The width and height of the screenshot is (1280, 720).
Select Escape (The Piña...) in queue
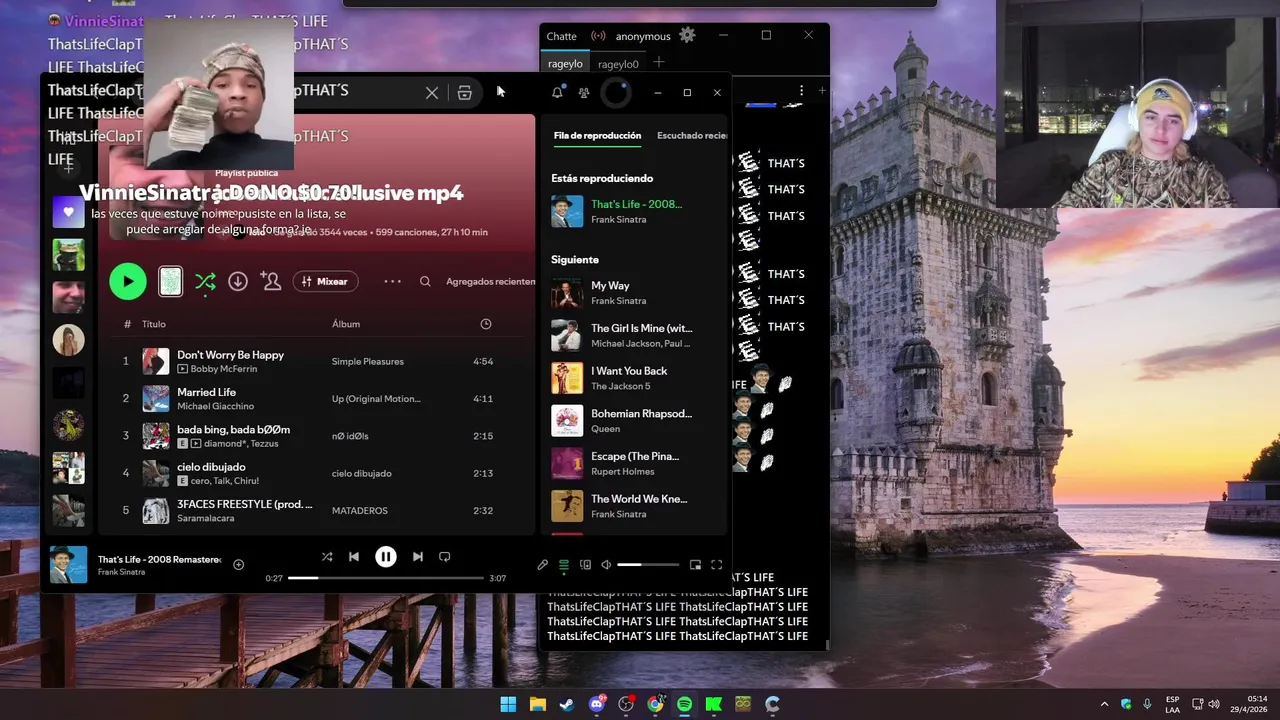point(636,463)
